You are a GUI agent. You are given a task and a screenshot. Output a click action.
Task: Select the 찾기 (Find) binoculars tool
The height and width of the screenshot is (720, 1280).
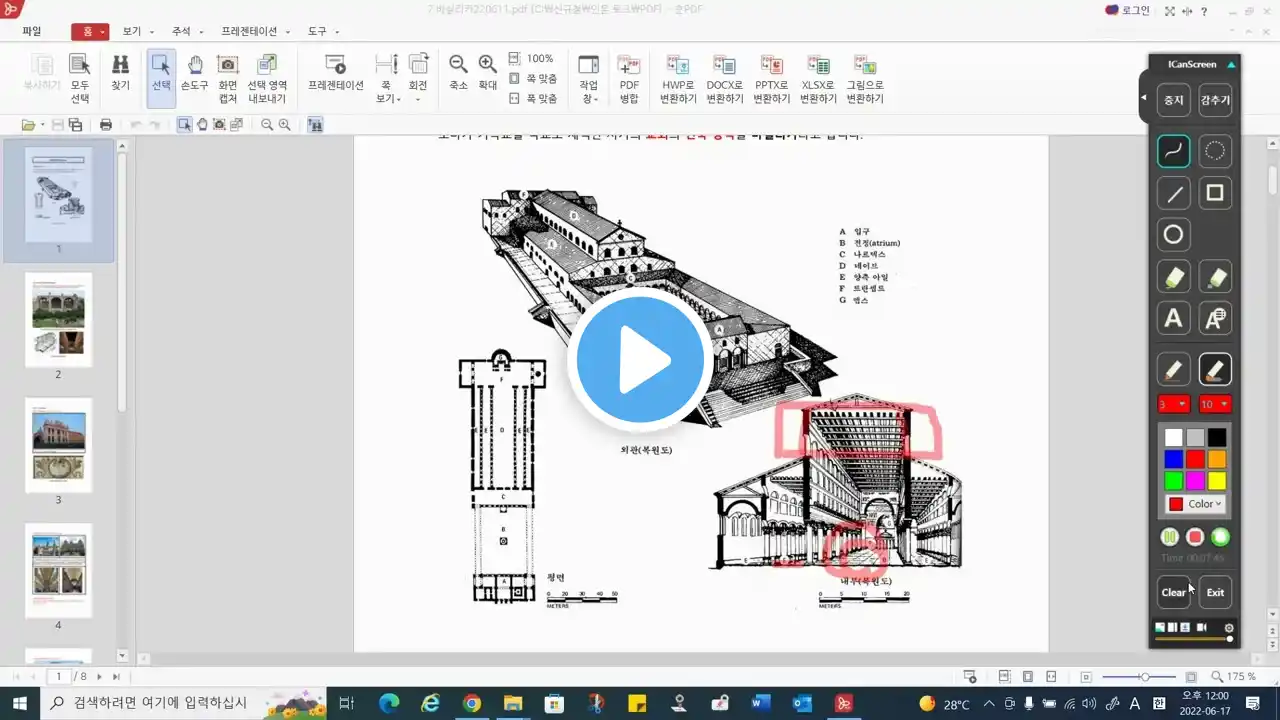click(120, 76)
